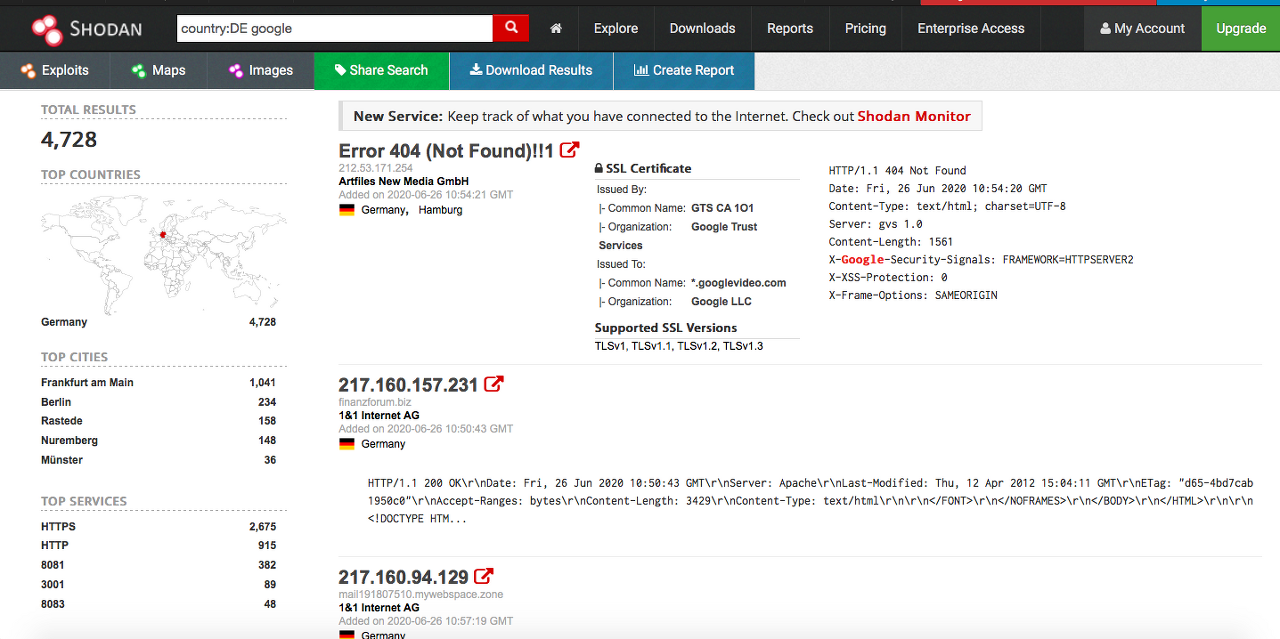Go to Reports
Image resolution: width=1280 pixels, height=639 pixels.
pos(790,28)
